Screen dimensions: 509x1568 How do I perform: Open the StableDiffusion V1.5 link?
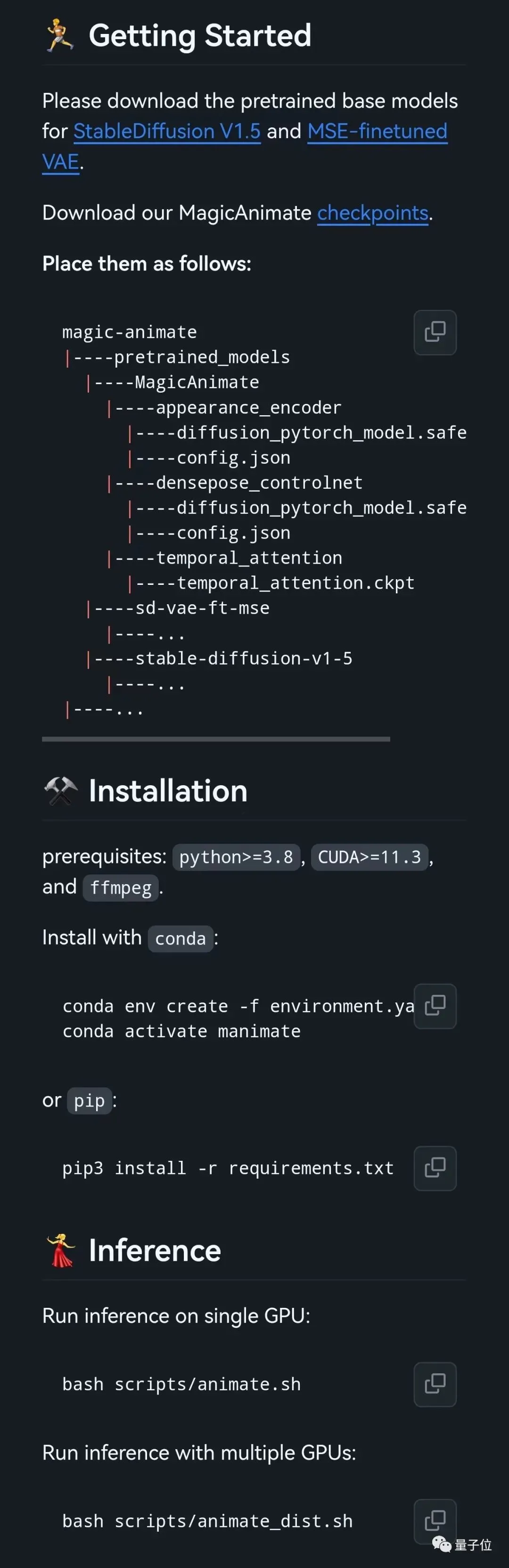tap(167, 131)
